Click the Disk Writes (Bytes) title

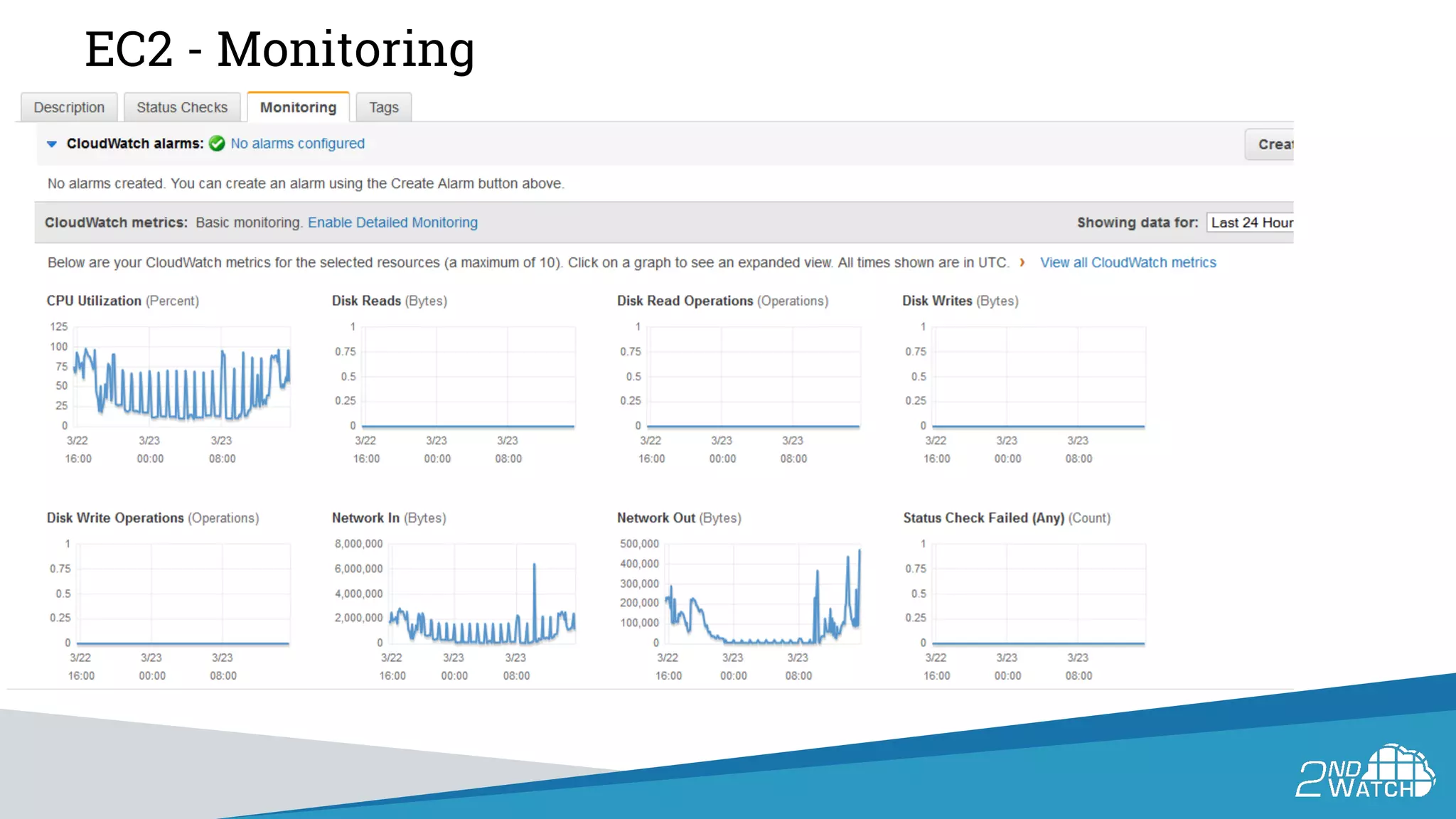tap(960, 301)
